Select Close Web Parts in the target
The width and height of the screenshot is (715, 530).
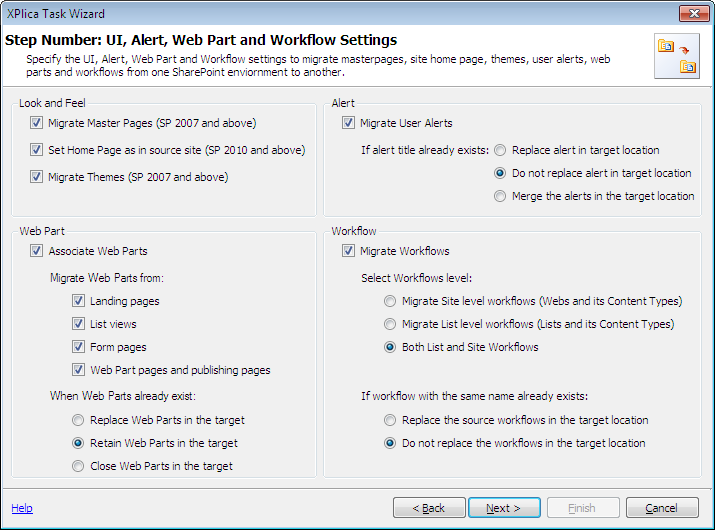click(x=78, y=466)
